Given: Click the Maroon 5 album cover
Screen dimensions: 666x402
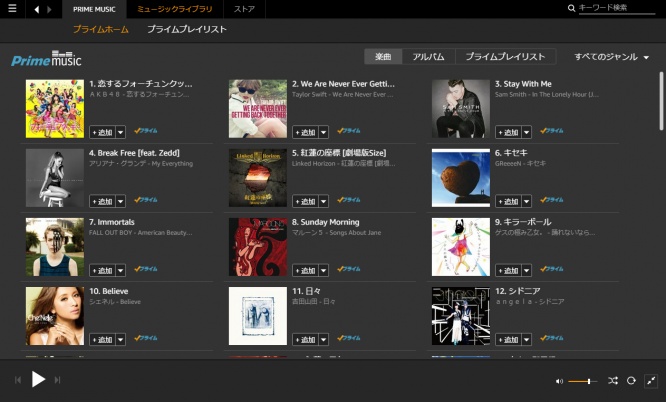Looking at the screenshot, I should (x=258, y=247).
